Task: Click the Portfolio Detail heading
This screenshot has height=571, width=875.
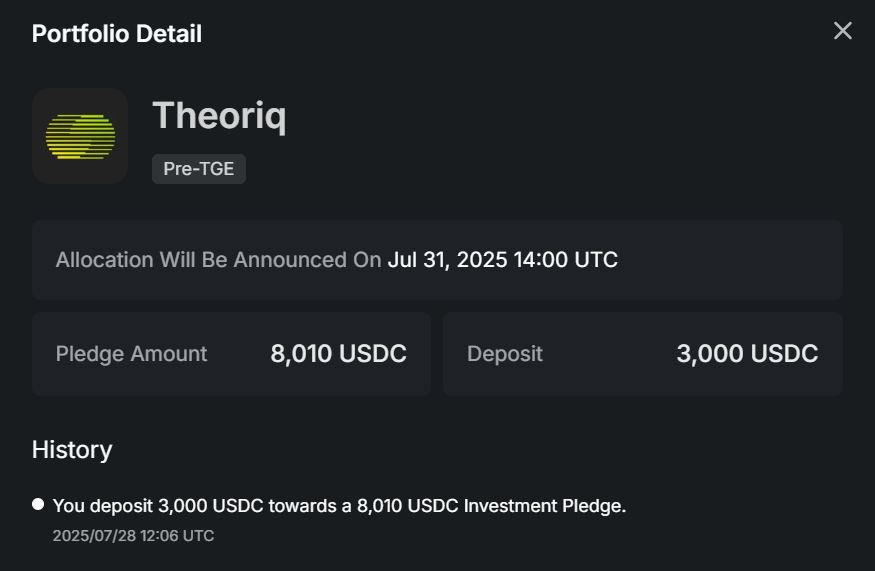Action: 117,33
